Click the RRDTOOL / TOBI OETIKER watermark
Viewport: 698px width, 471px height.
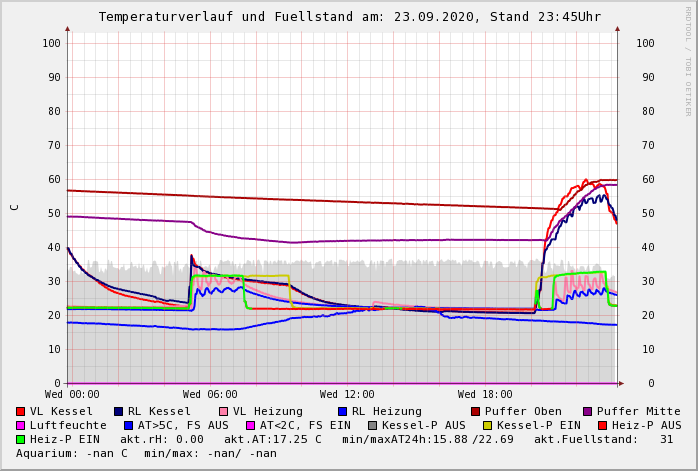[x=688, y=60]
